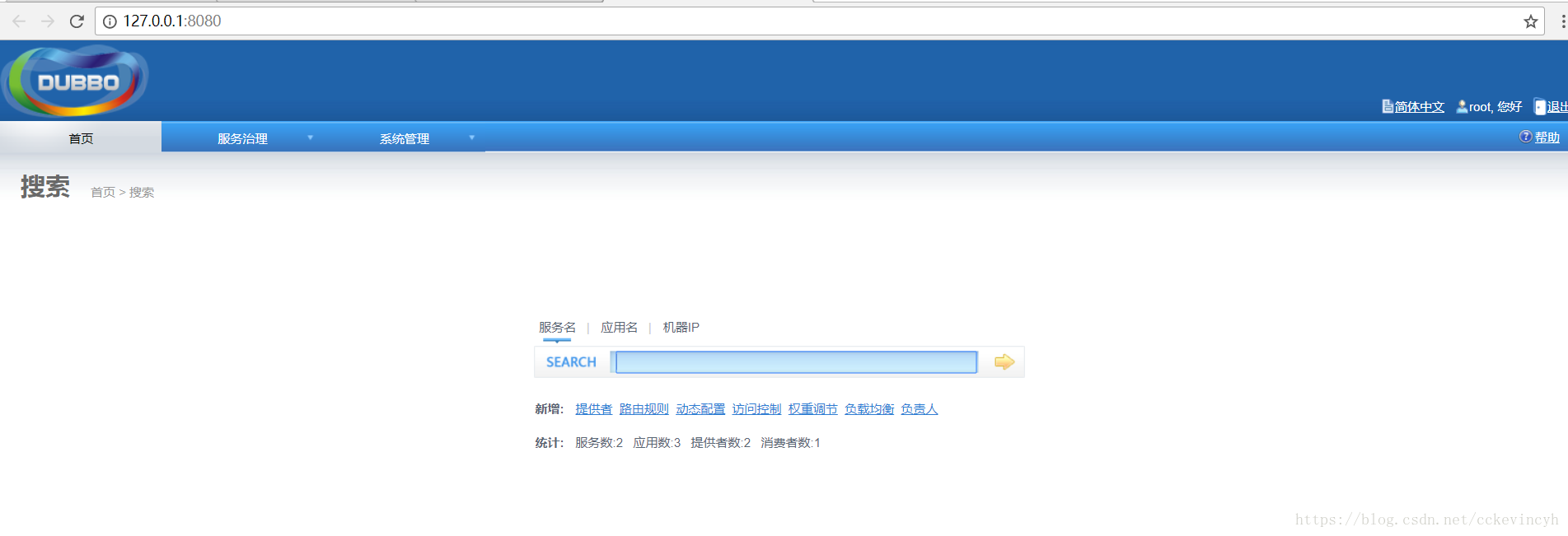Image resolution: width=1568 pixels, height=536 pixels.
Task: Open 帮助 help link
Action: click(1547, 137)
